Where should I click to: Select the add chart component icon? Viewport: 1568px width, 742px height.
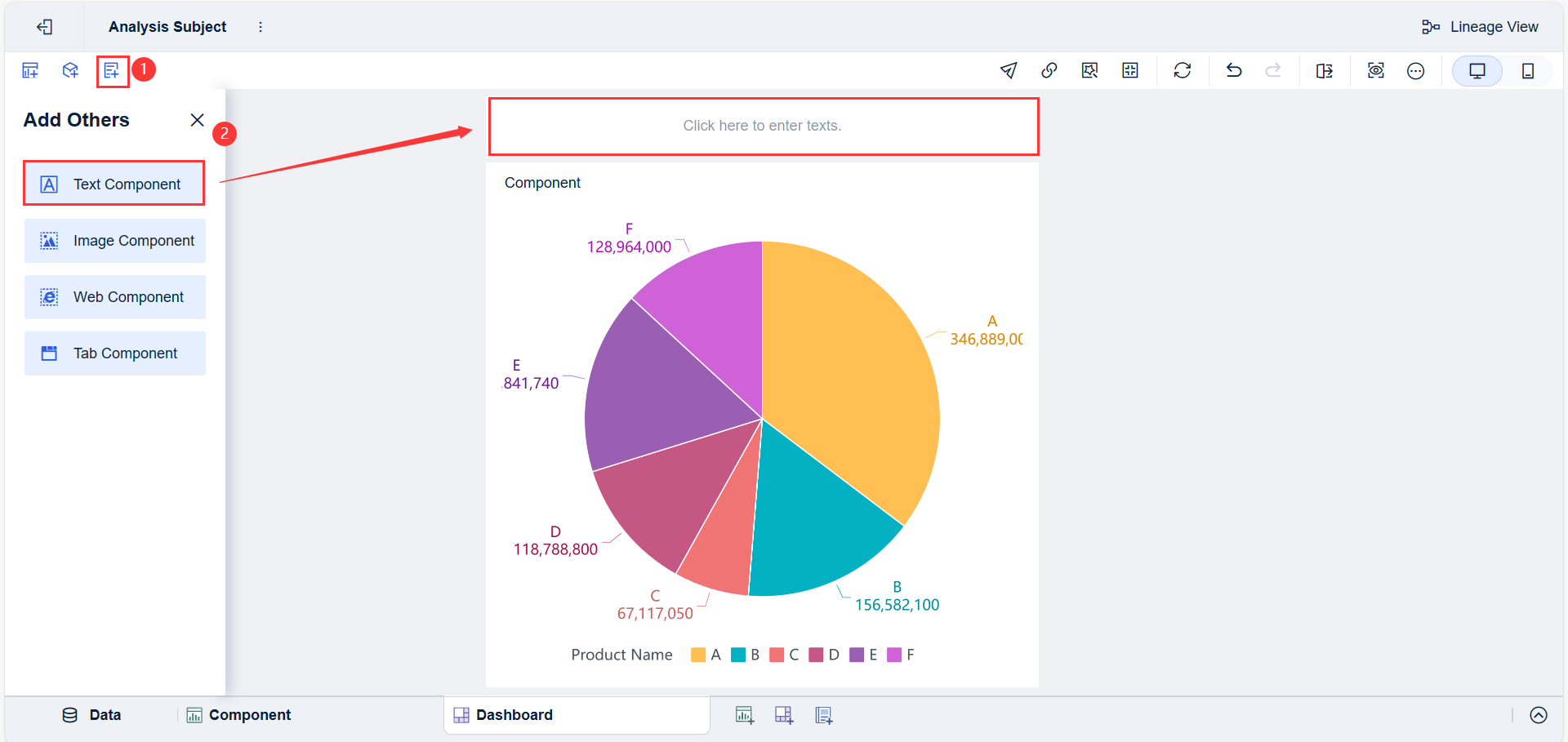click(29, 70)
